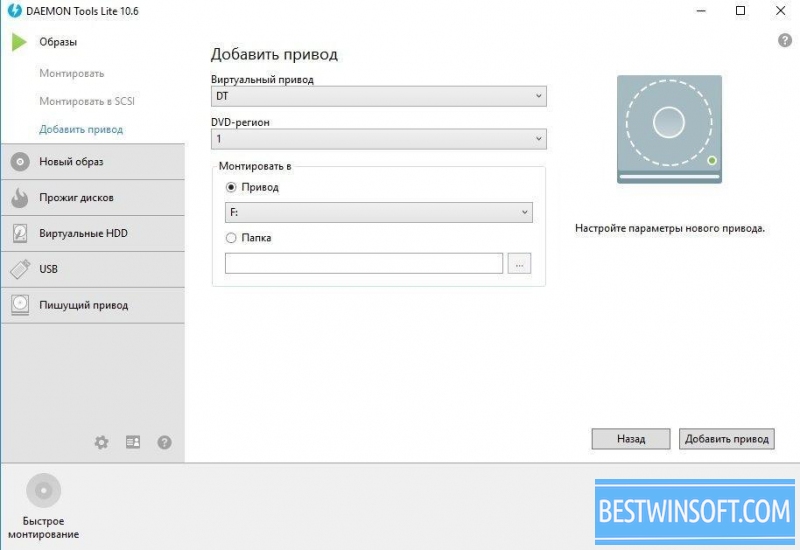
Task: Click the flame icon for Прожиг дисков
Action: click(x=20, y=198)
